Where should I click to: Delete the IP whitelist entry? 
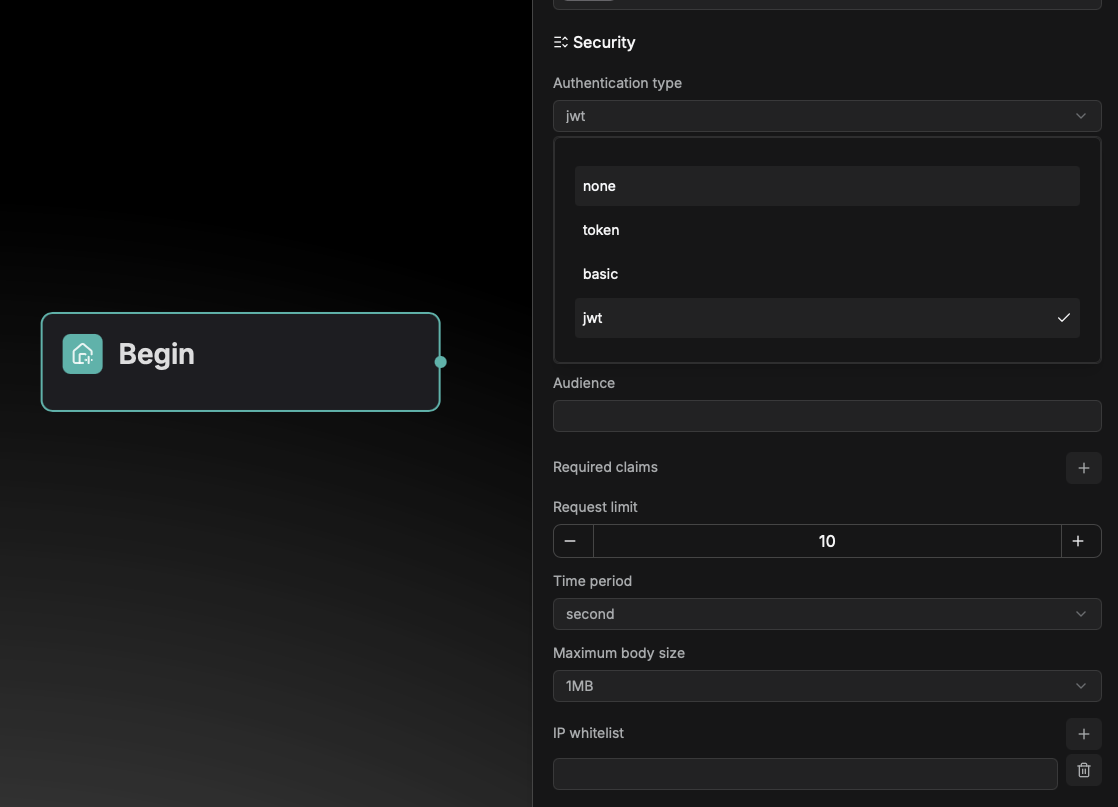click(1083, 771)
